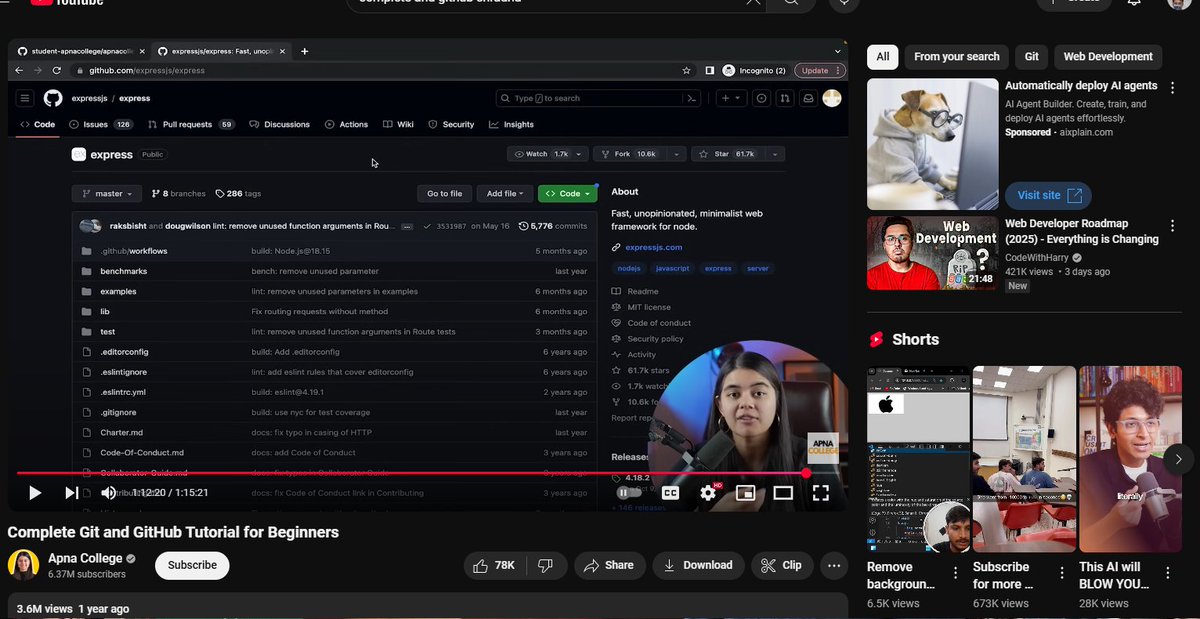Play the paused video
This screenshot has width=1200, height=619.
pos(35,492)
